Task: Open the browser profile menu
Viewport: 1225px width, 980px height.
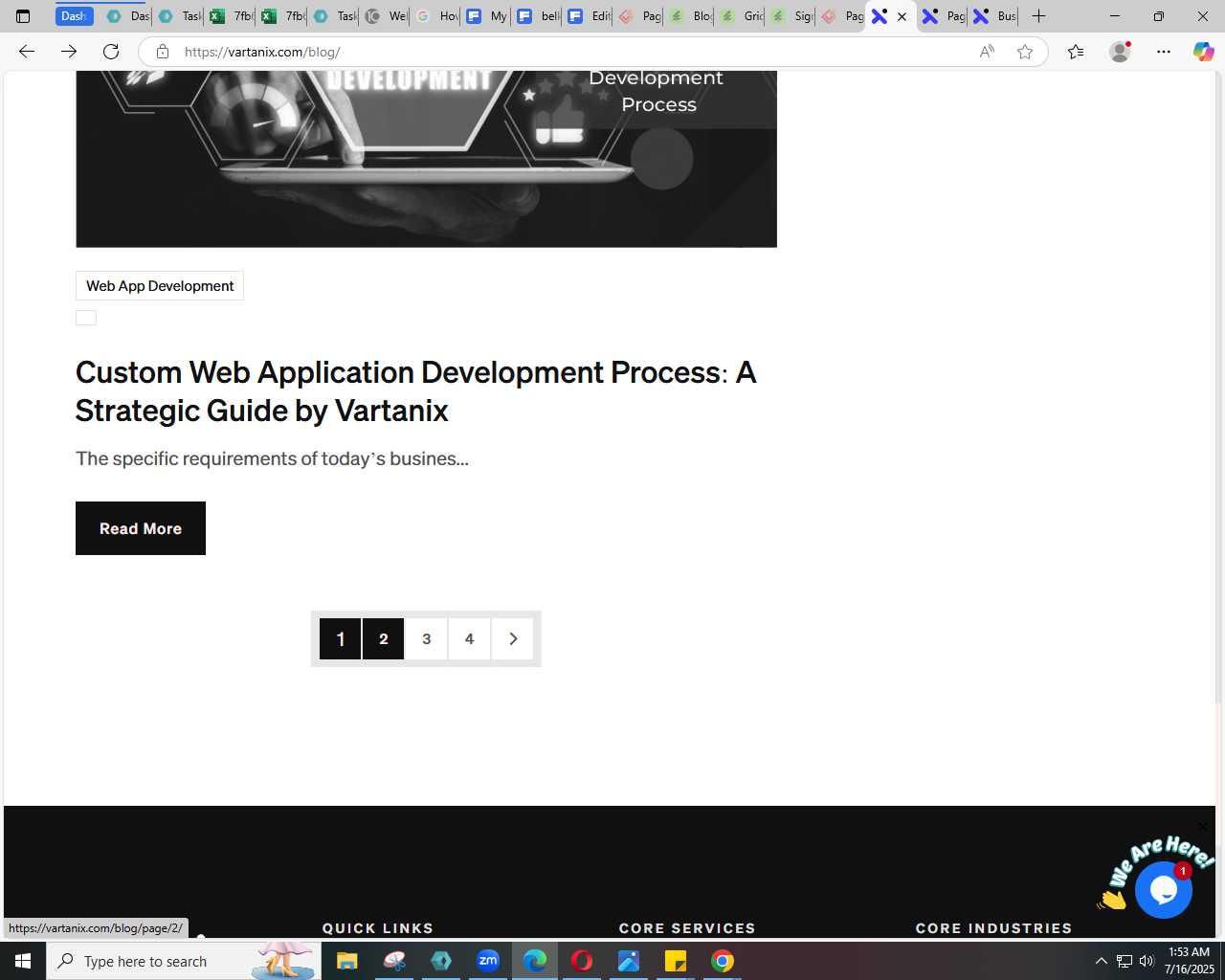Action: tap(1120, 52)
